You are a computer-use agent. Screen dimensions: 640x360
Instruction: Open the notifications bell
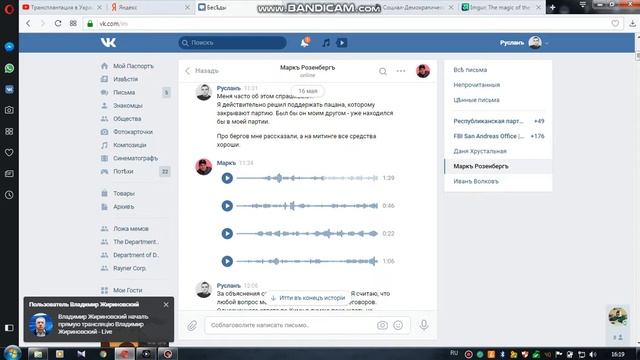point(305,42)
